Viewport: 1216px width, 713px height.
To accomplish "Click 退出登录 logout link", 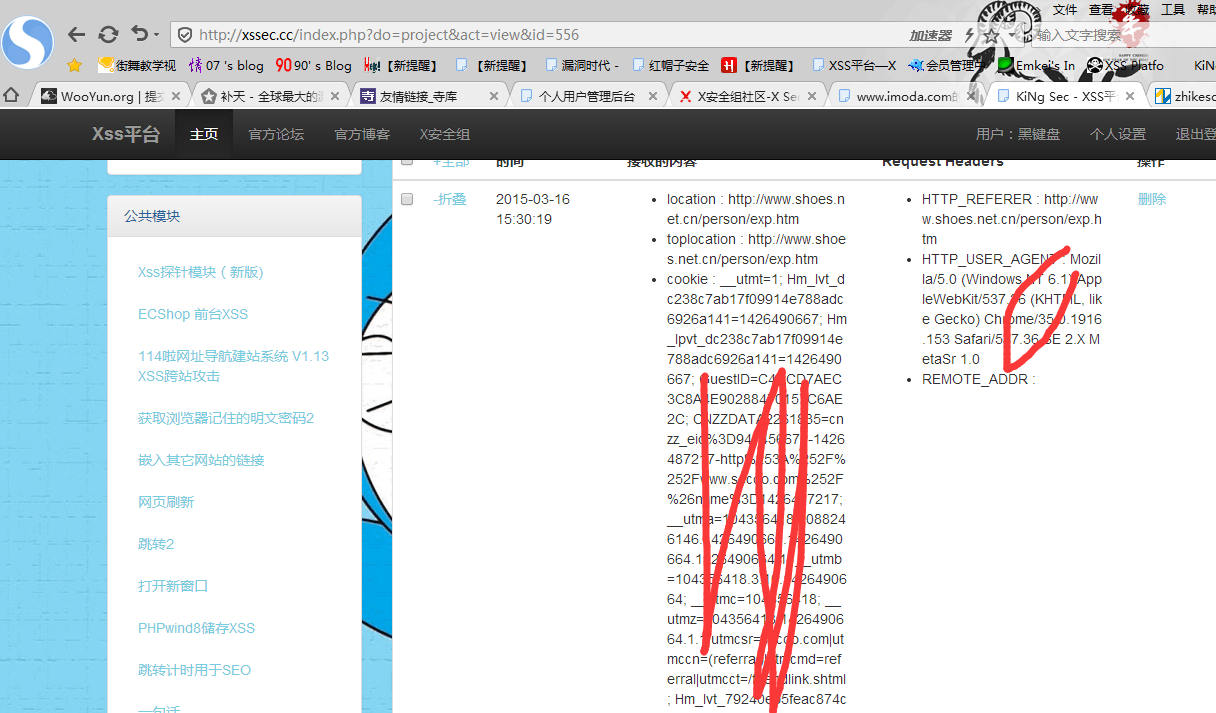I will [x=1196, y=134].
